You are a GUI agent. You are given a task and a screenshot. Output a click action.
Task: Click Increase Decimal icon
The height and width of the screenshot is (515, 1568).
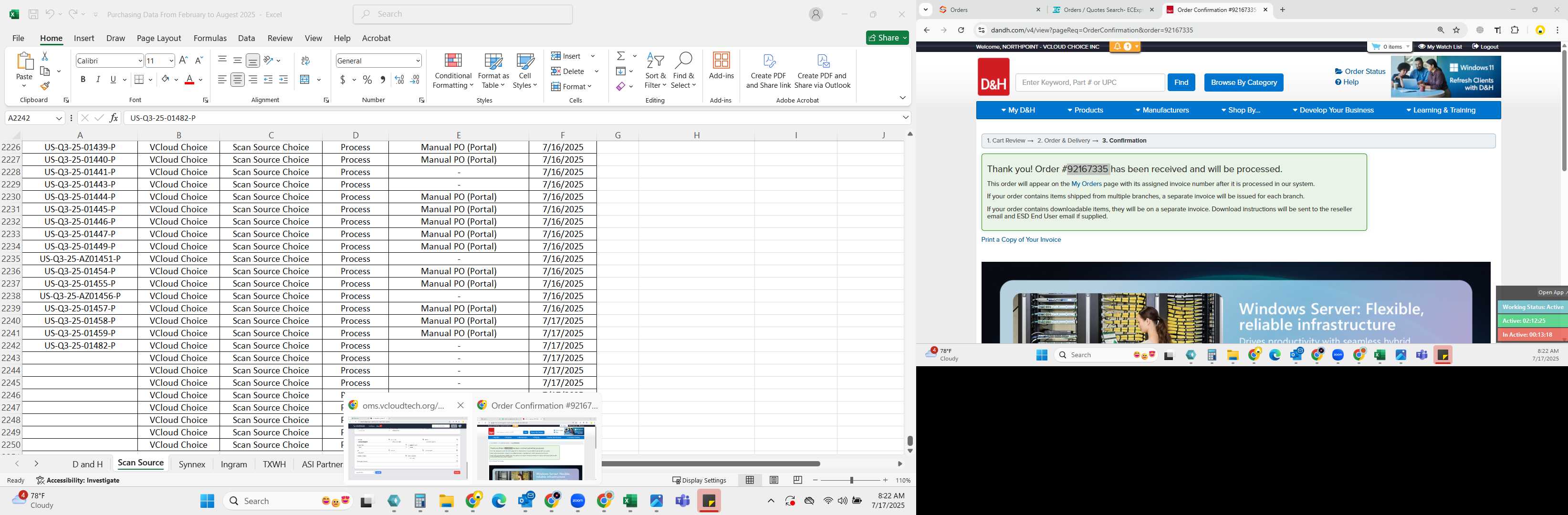[x=399, y=80]
